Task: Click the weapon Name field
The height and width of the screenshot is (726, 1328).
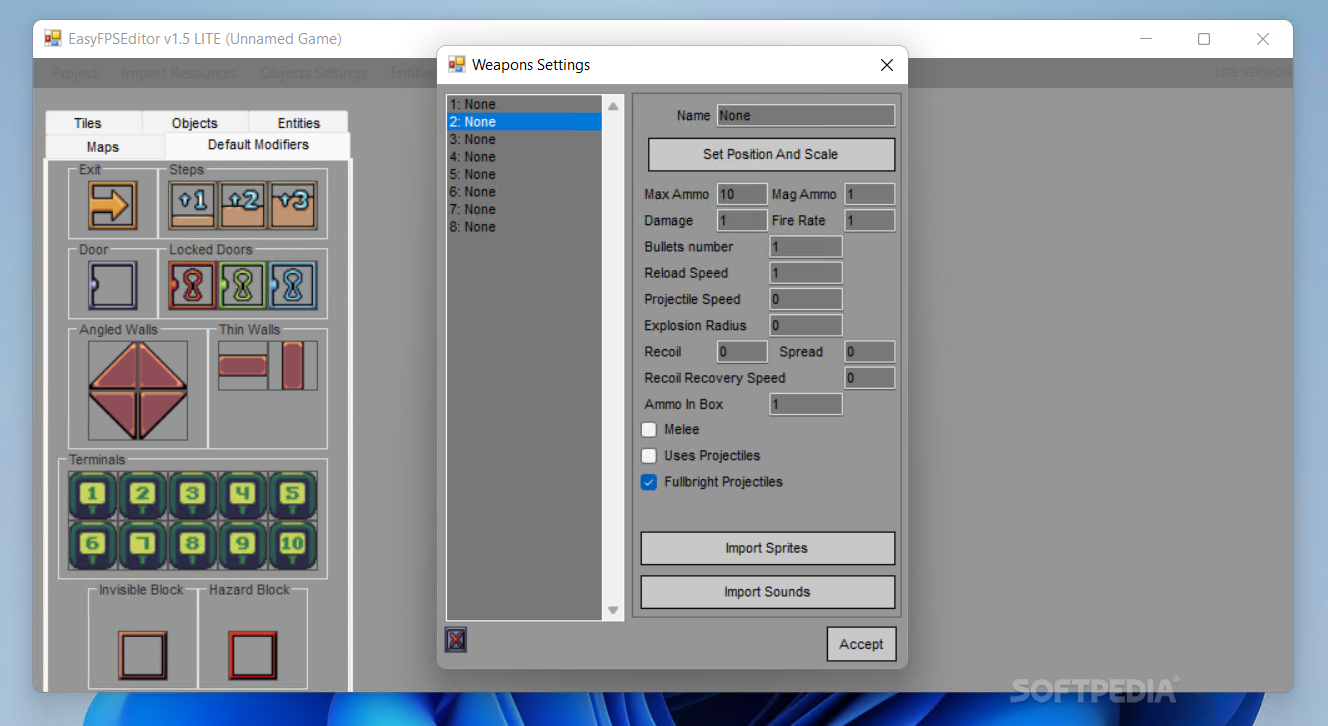Action: [806, 115]
